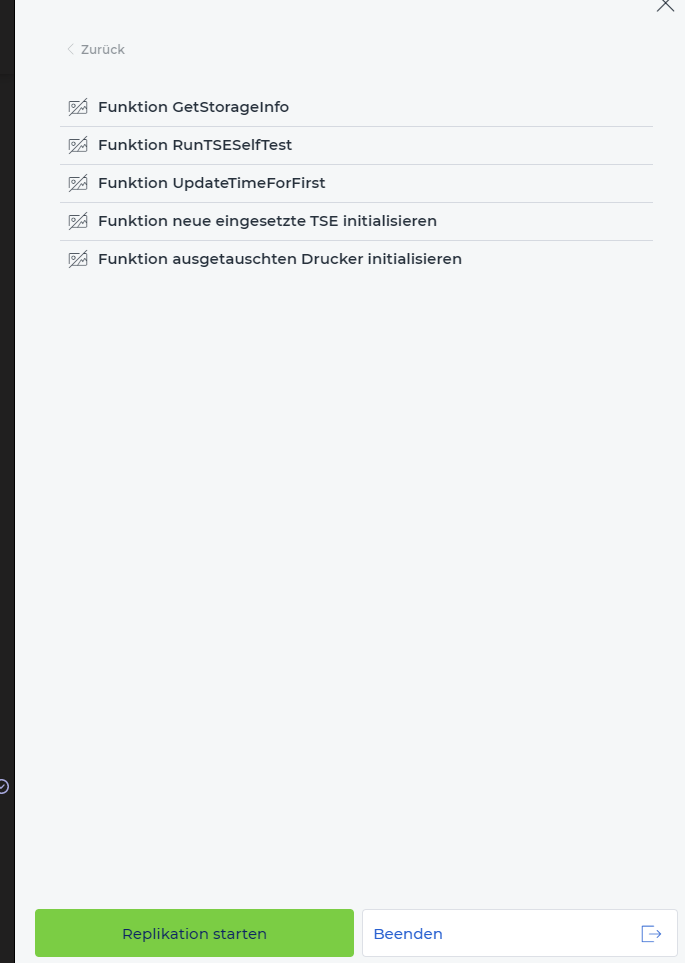Click icon beside neue eingesetzte TSE initialisieren
The image size is (685, 963).
78,222
